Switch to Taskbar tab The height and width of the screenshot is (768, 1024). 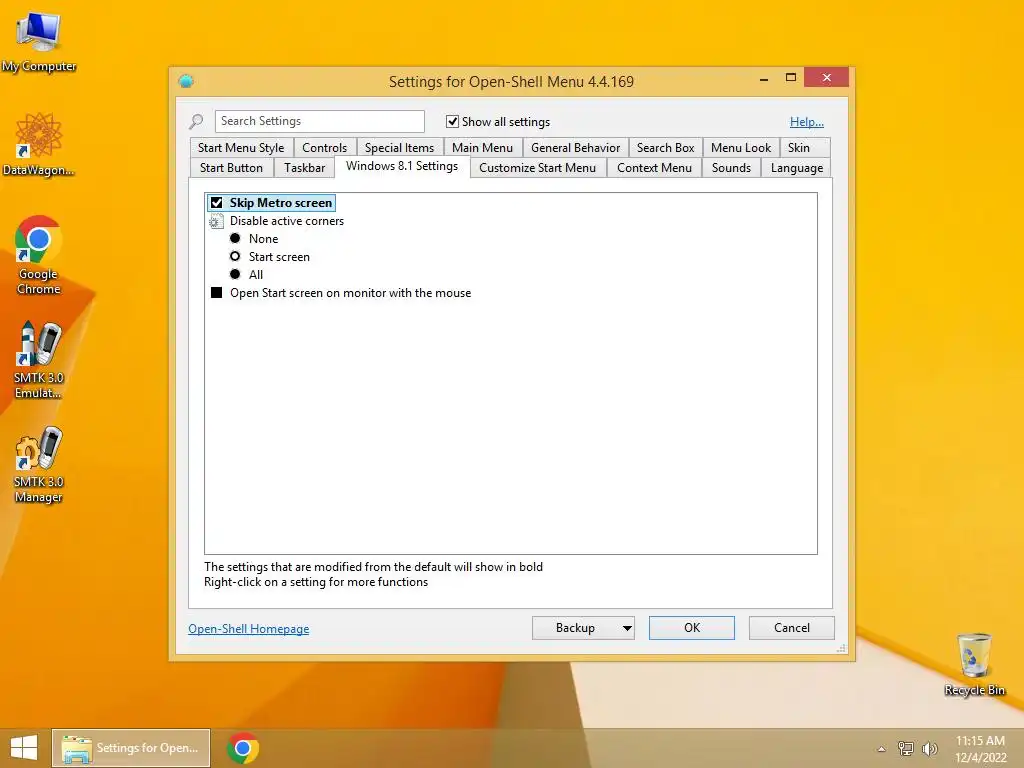(304, 168)
